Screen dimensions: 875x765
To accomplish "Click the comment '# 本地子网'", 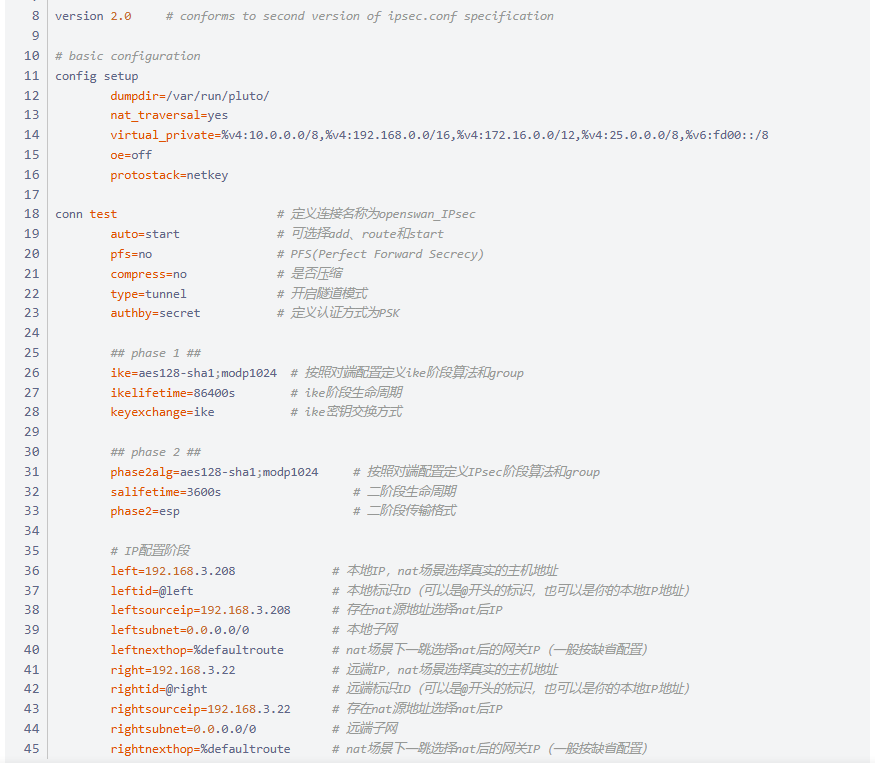I will pyautogui.click(x=365, y=630).
